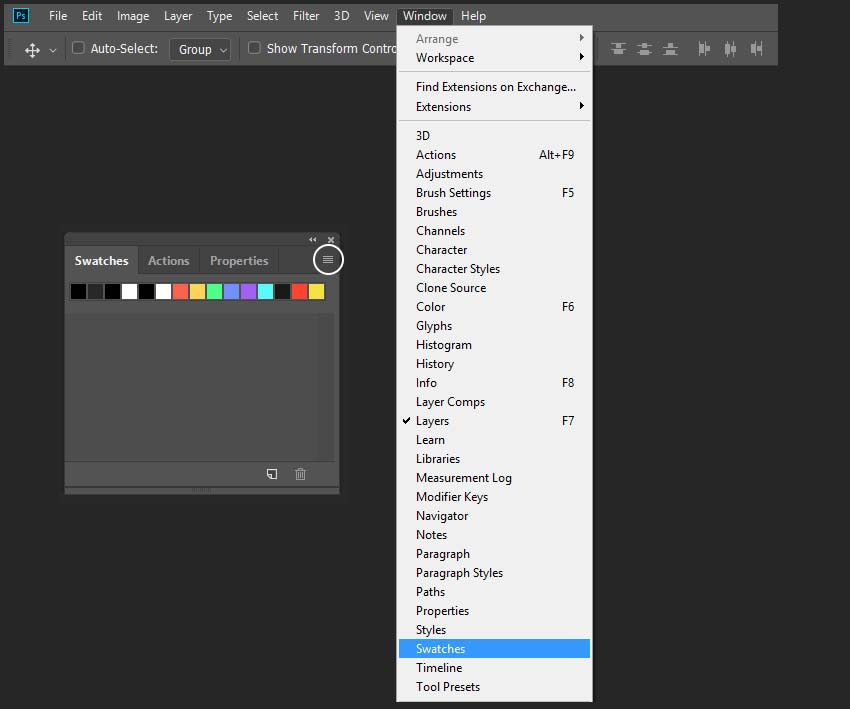Open the Image menu

pyautogui.click(x=133, y=16)
